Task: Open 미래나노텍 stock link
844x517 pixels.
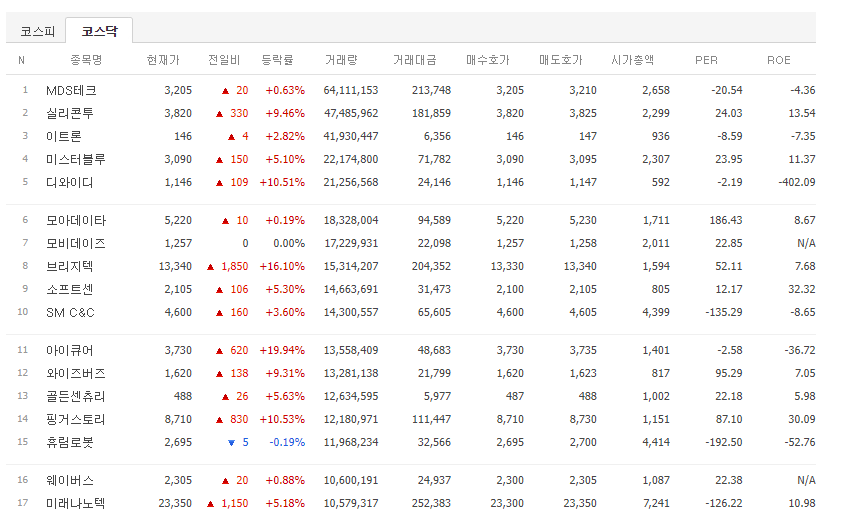Action: click(x=76, y=504)
